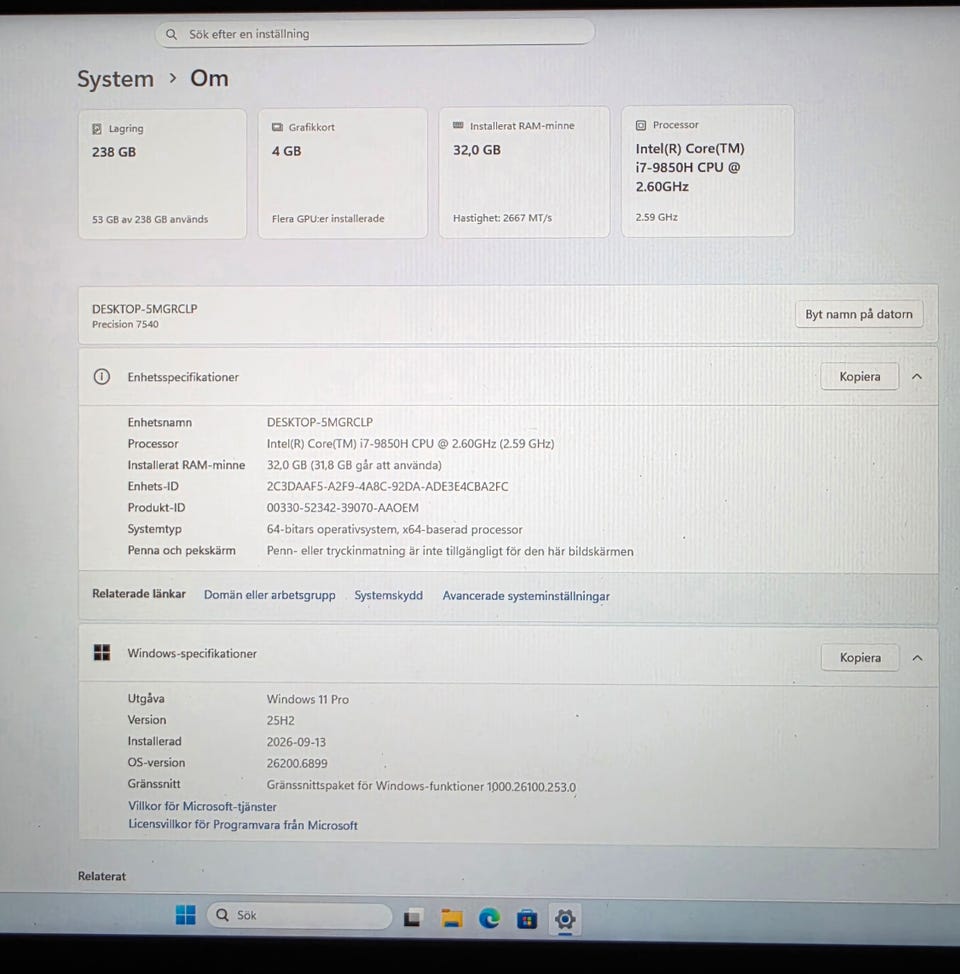This screenshot has height=974, width=960.
Task: Click the Utgåva value Windows 11 Pro
Action: click(308, 699)
